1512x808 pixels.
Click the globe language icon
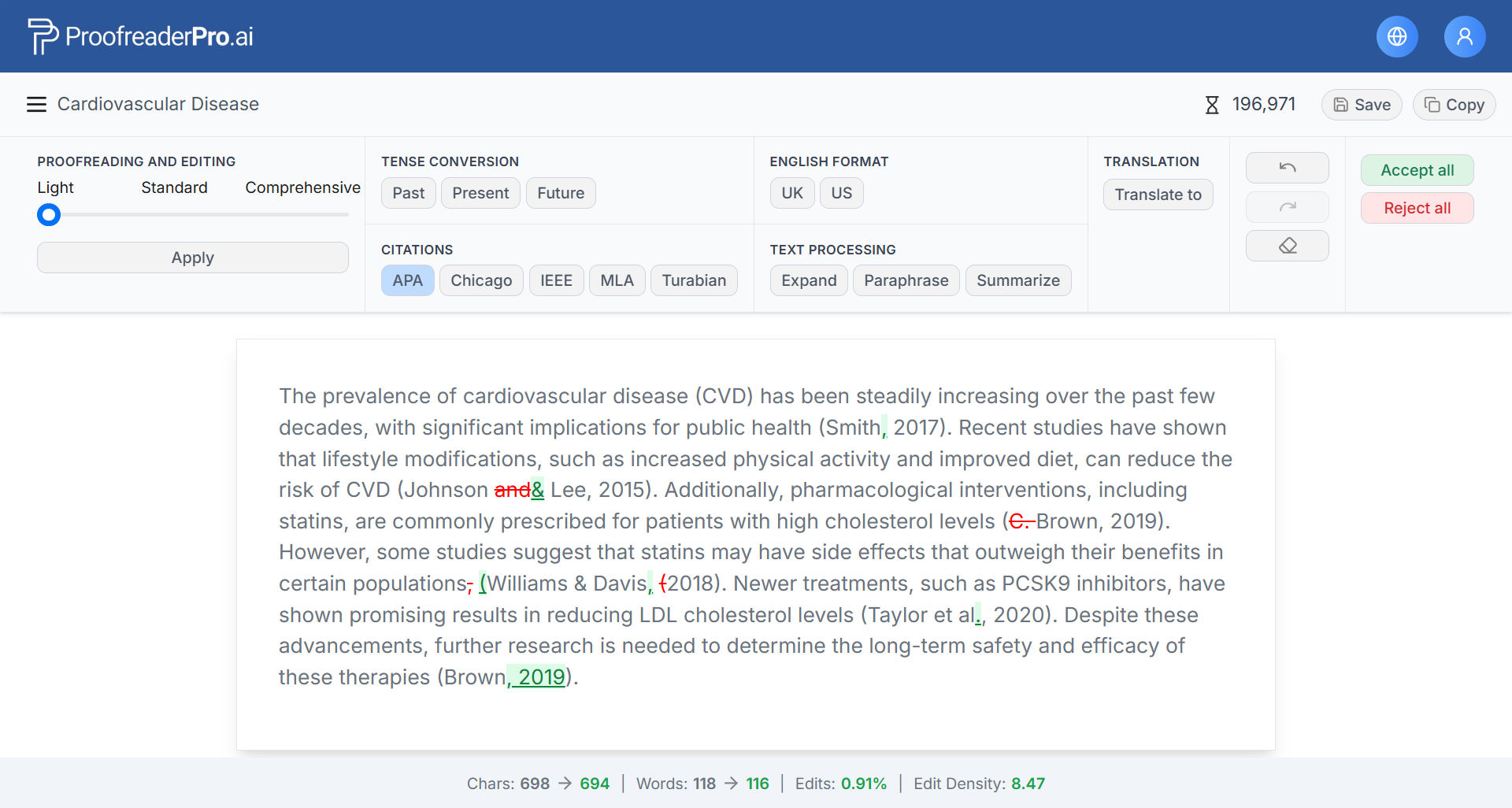(x=1397, y=36)
